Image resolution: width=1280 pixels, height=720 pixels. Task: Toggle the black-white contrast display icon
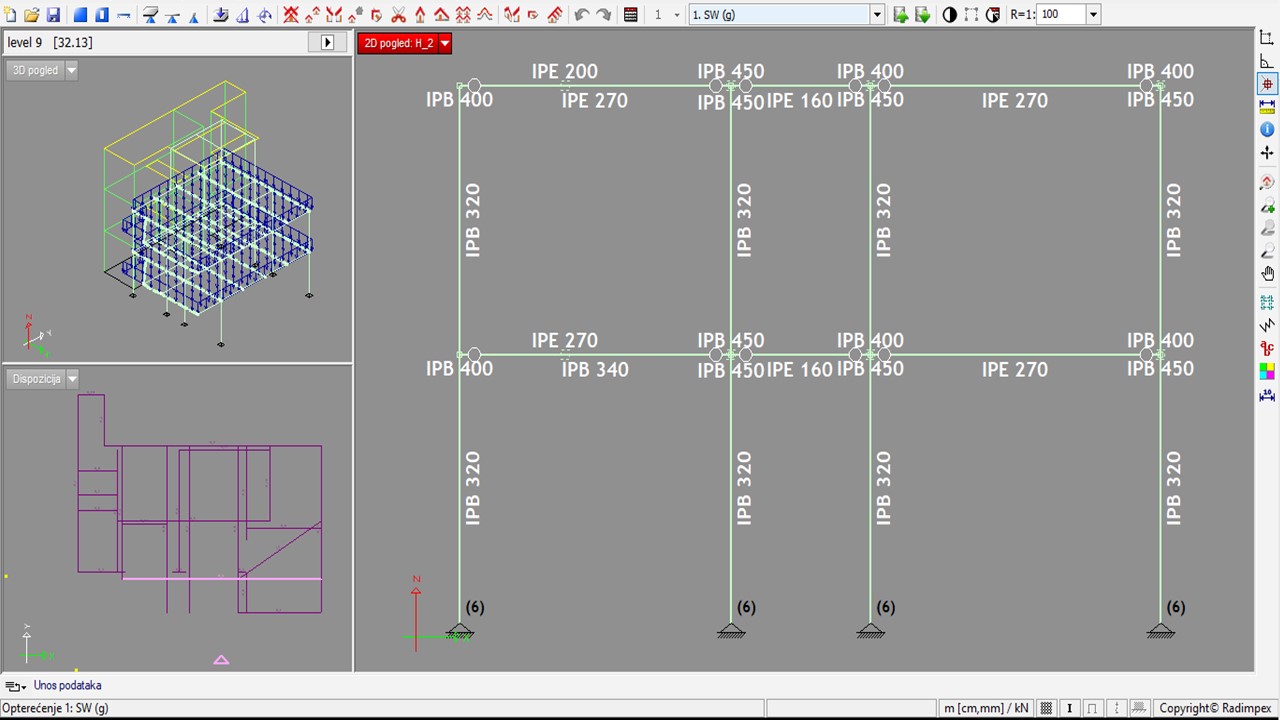(x=949, y=15)
